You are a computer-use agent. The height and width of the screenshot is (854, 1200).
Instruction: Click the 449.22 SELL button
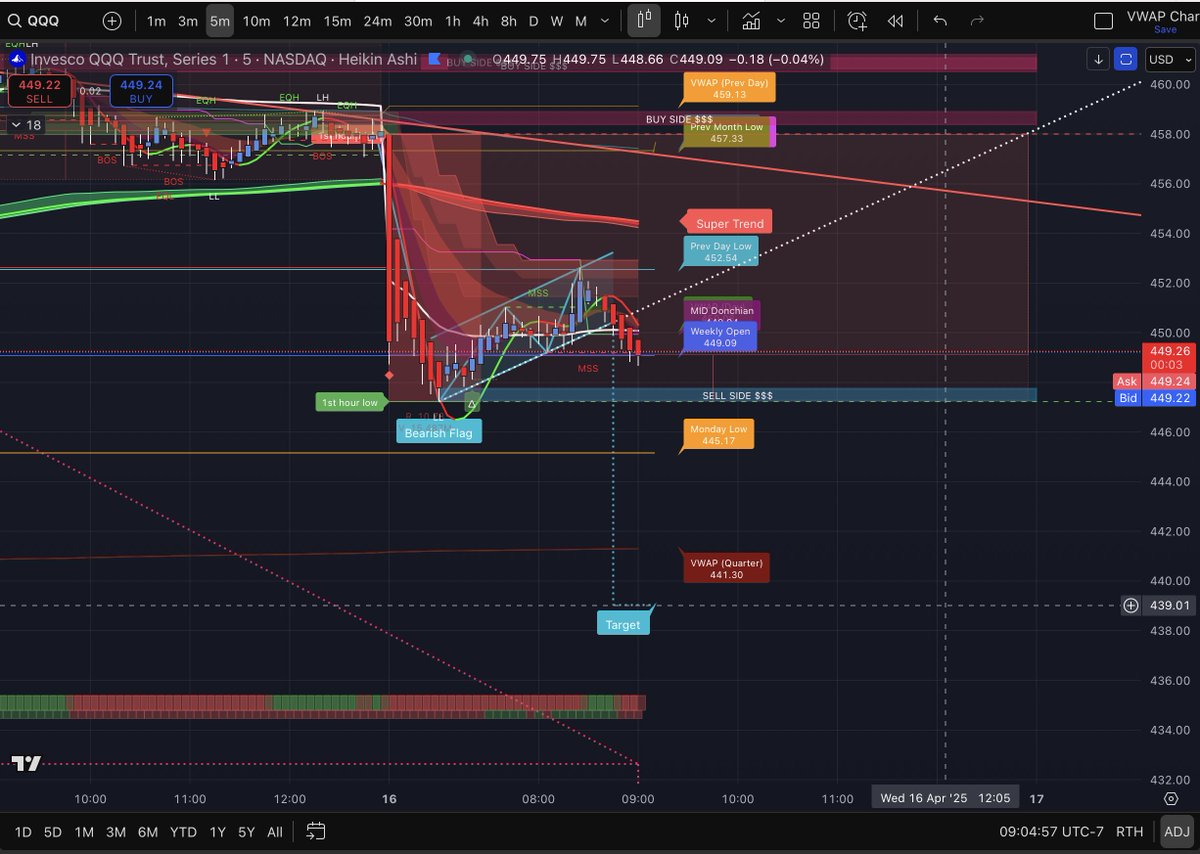point(39,92)
